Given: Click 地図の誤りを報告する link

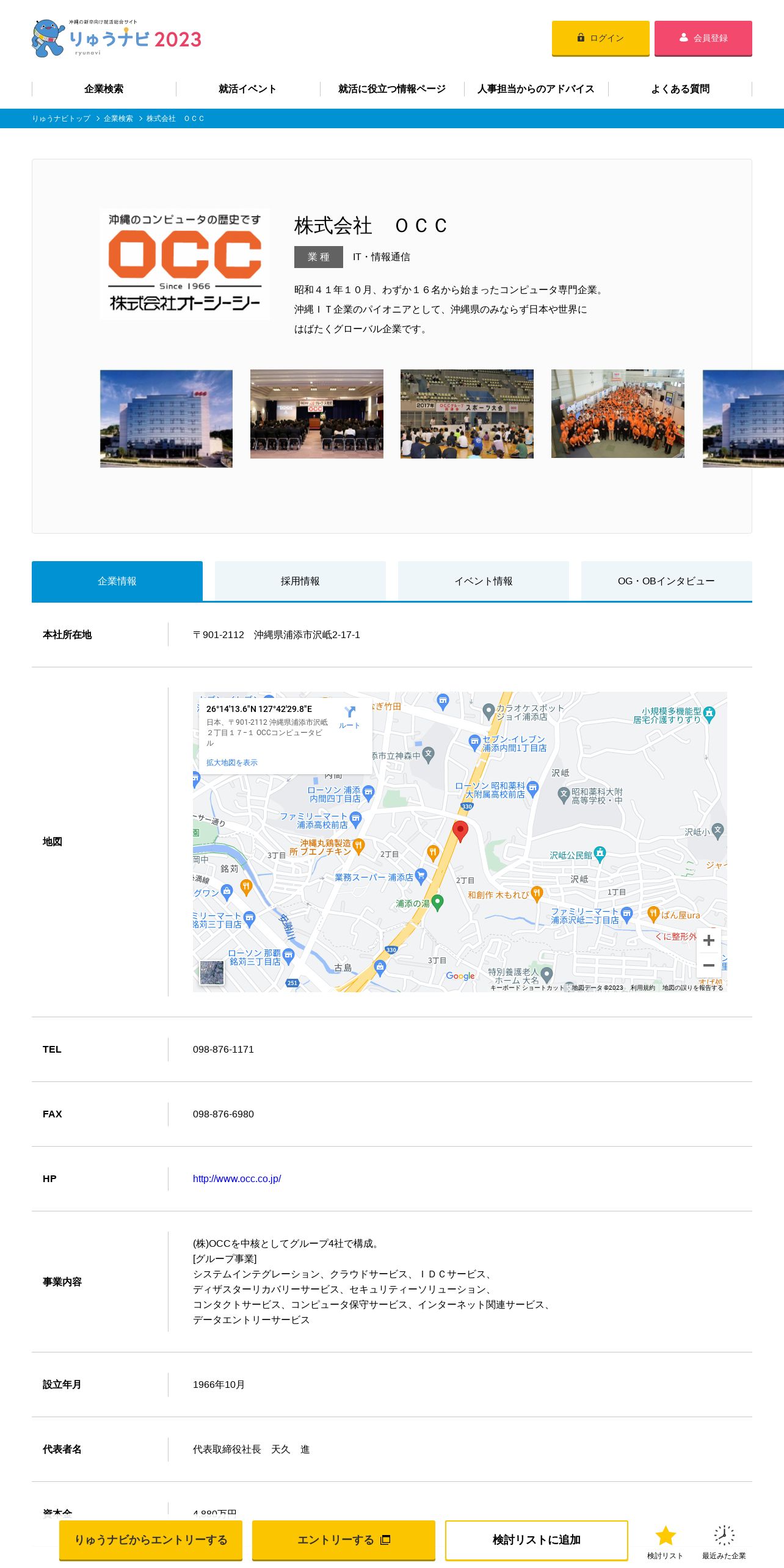Looking at the screenshot, I should (x=692, y=987).
